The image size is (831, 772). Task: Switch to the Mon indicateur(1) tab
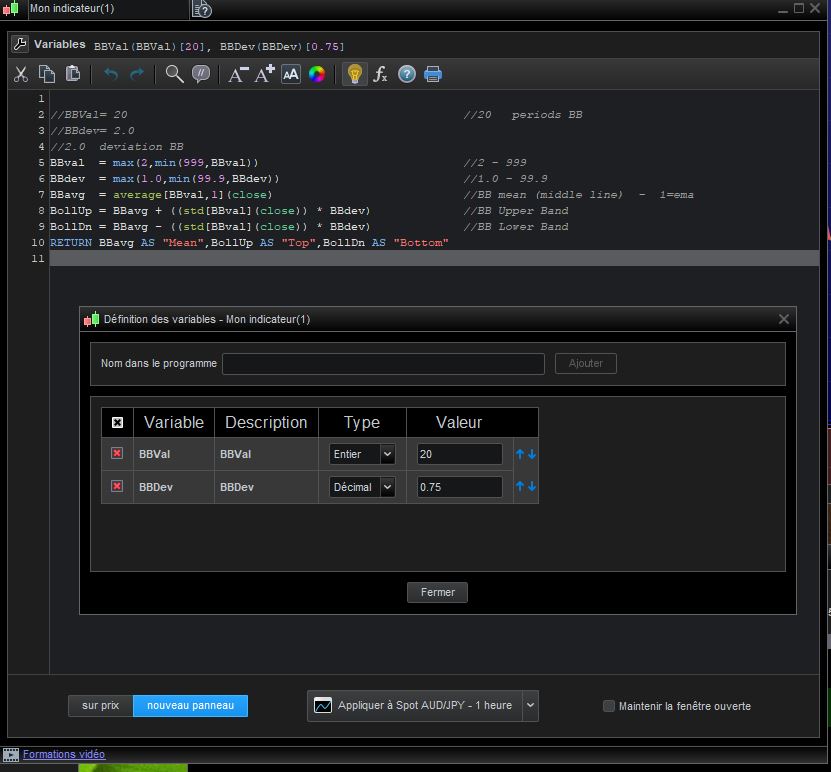coord(72,9)
